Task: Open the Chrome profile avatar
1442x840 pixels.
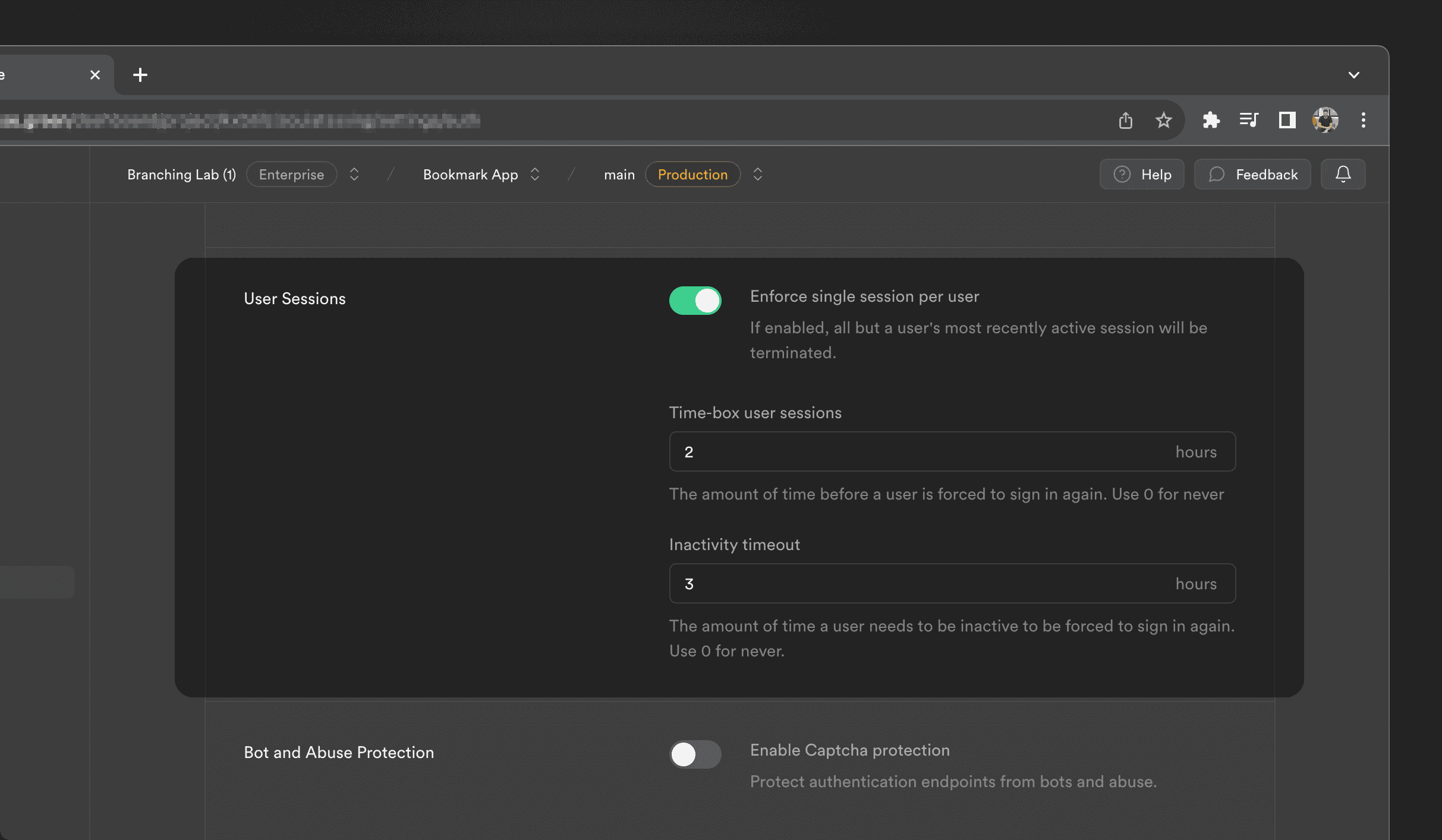Action: pyautogui.click(x=1325, y=121)
